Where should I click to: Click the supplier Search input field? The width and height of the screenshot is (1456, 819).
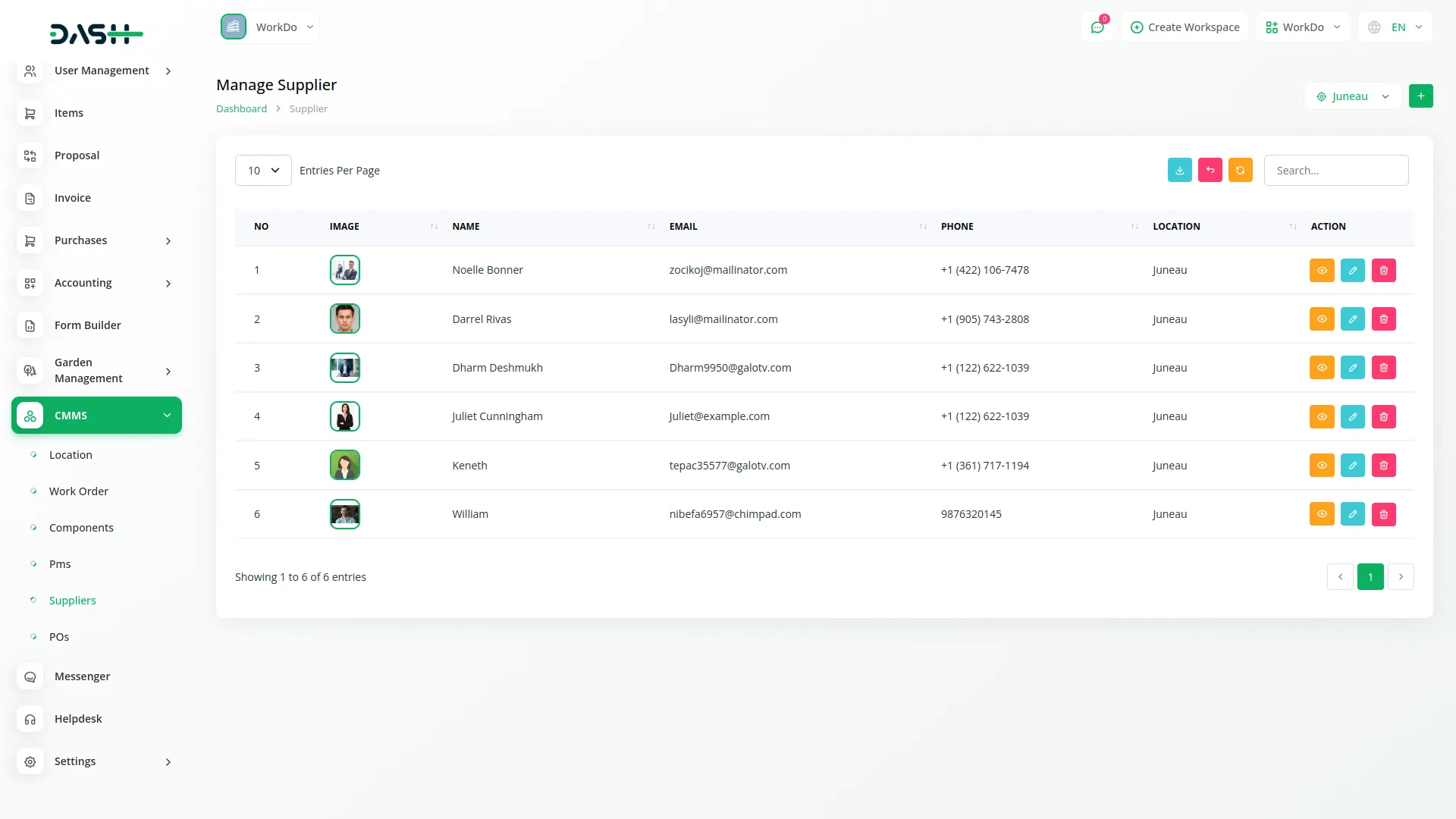[1335, 171]
